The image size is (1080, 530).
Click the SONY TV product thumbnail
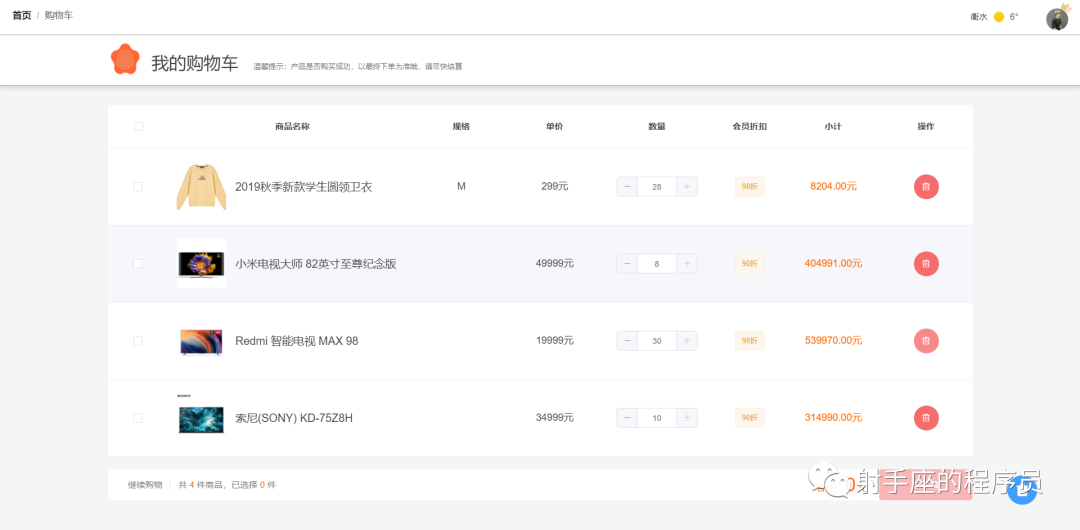coord(201,419)
